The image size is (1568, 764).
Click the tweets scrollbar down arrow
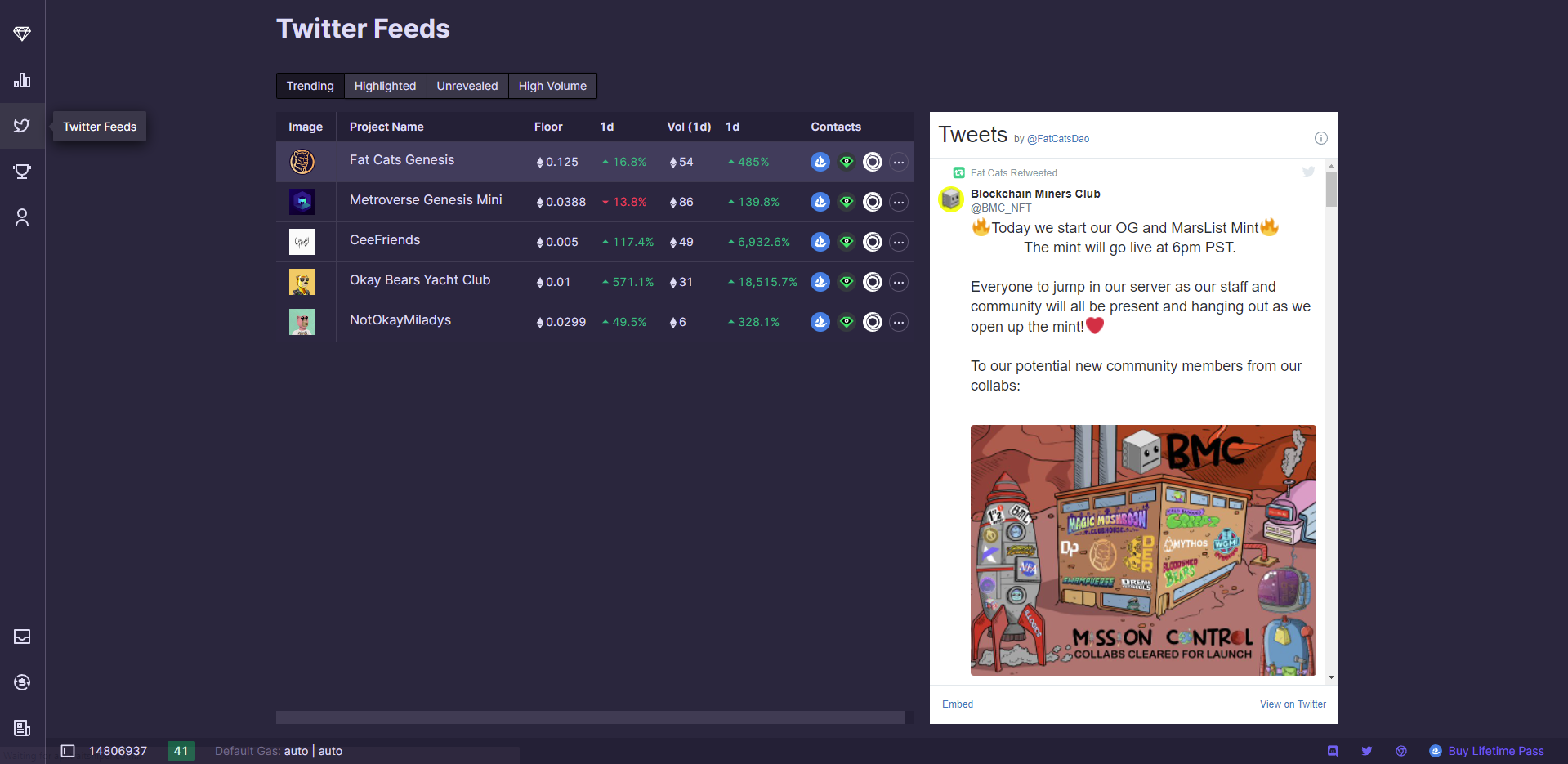[x=1331, y=677]
